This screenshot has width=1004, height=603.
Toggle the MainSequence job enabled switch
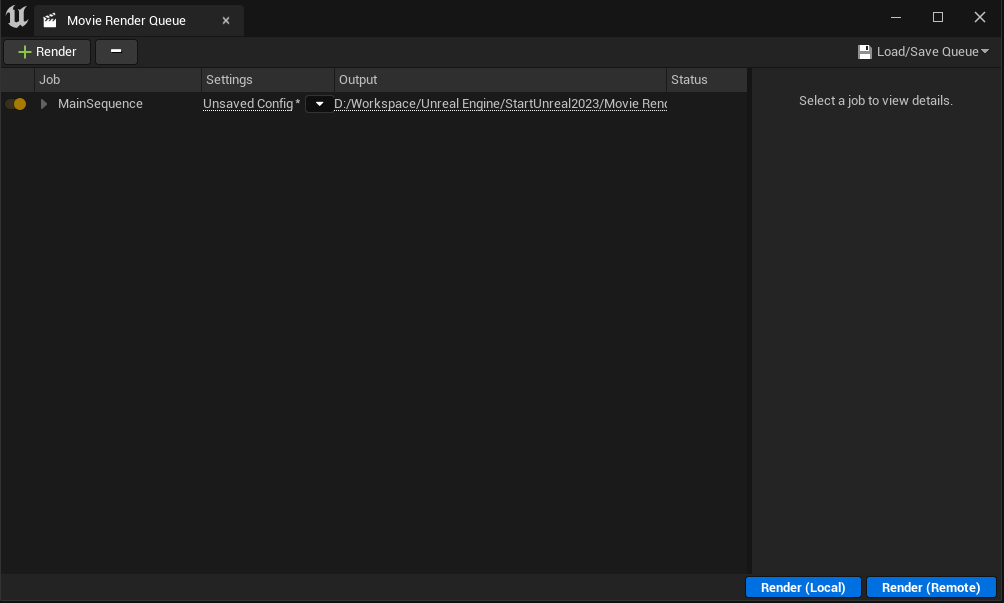pyautogui.click(x=16, y=104)
